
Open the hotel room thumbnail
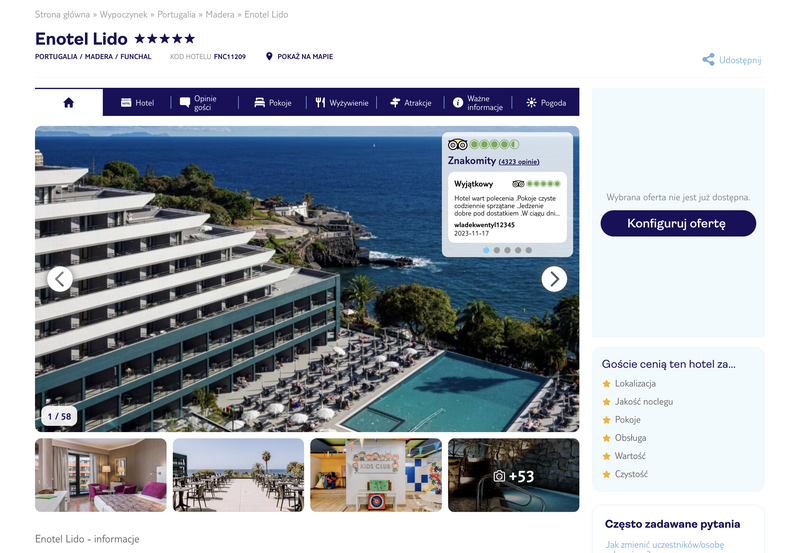(101, 475)
